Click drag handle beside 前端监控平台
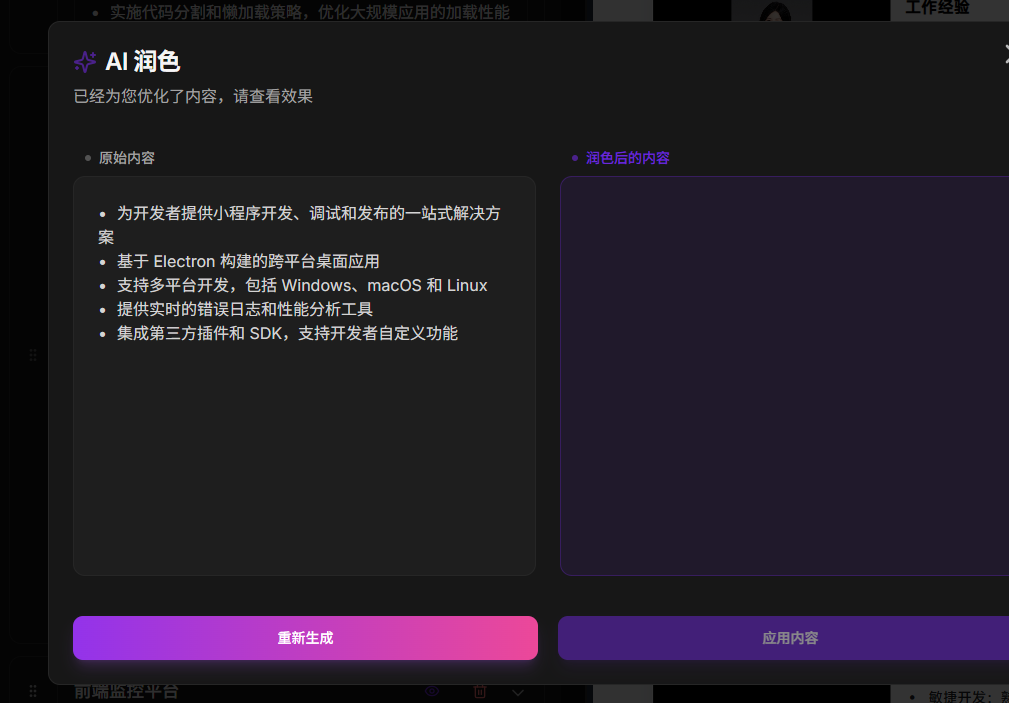This screenshot has height=703, width=1009. pos(33,691)
